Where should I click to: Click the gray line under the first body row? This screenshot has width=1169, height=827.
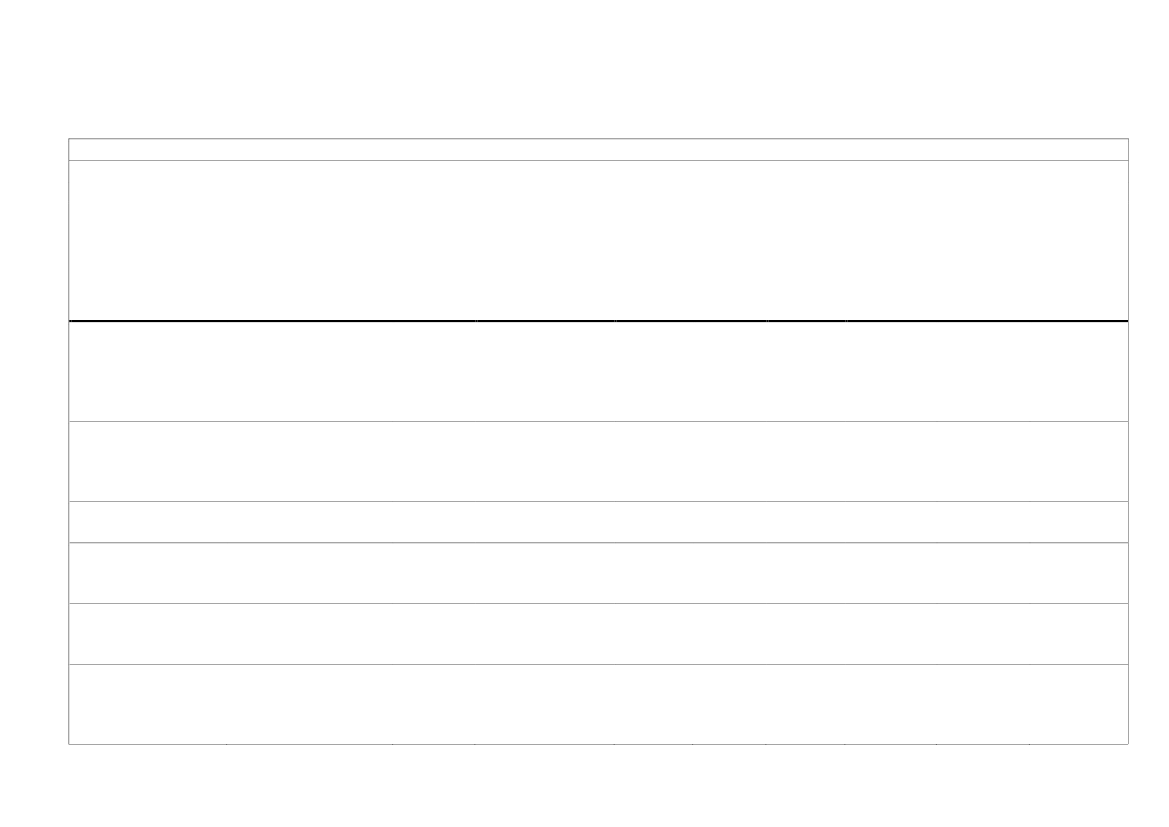tap(598, 421)
